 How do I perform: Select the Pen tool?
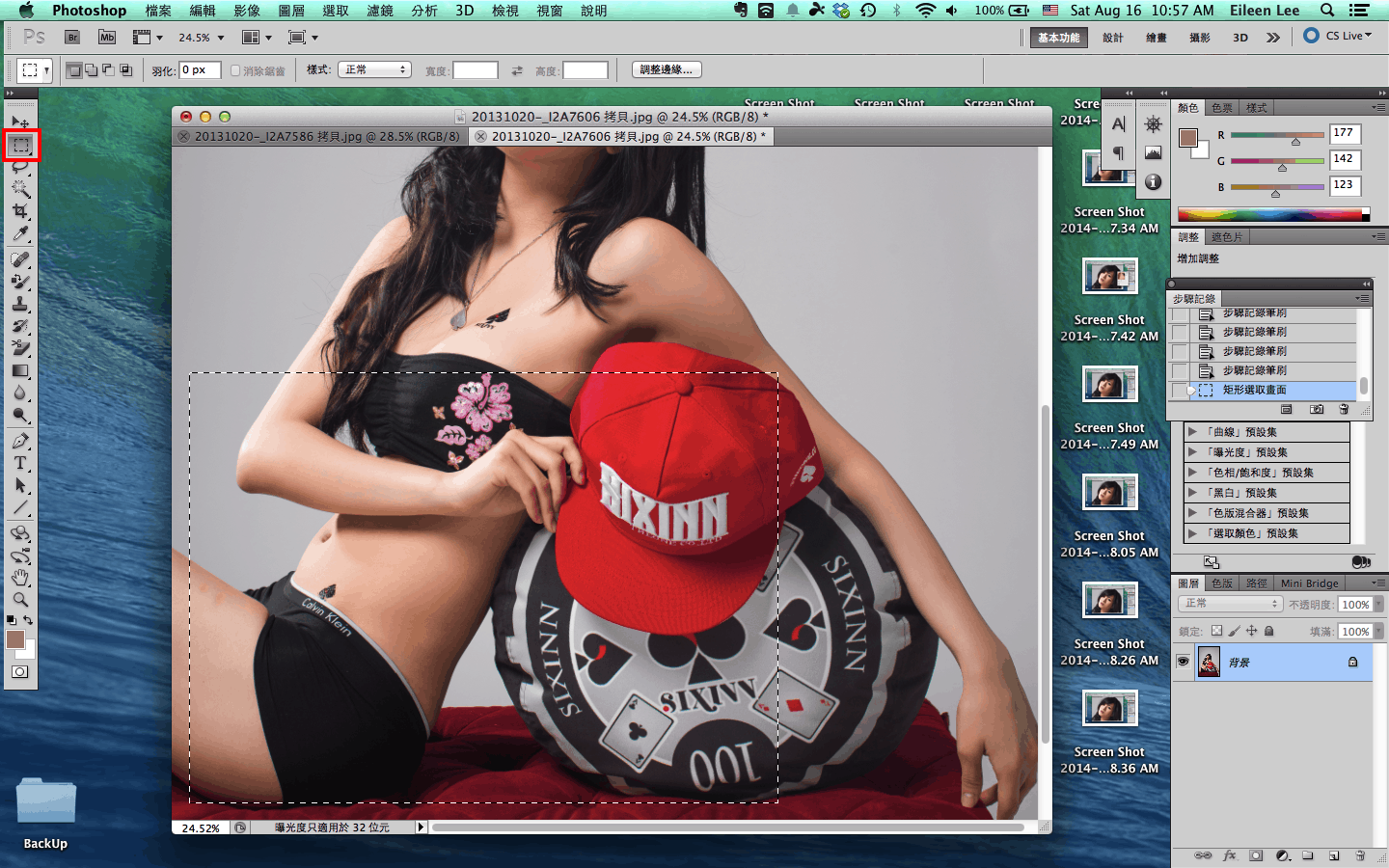(x=20, y=441)
